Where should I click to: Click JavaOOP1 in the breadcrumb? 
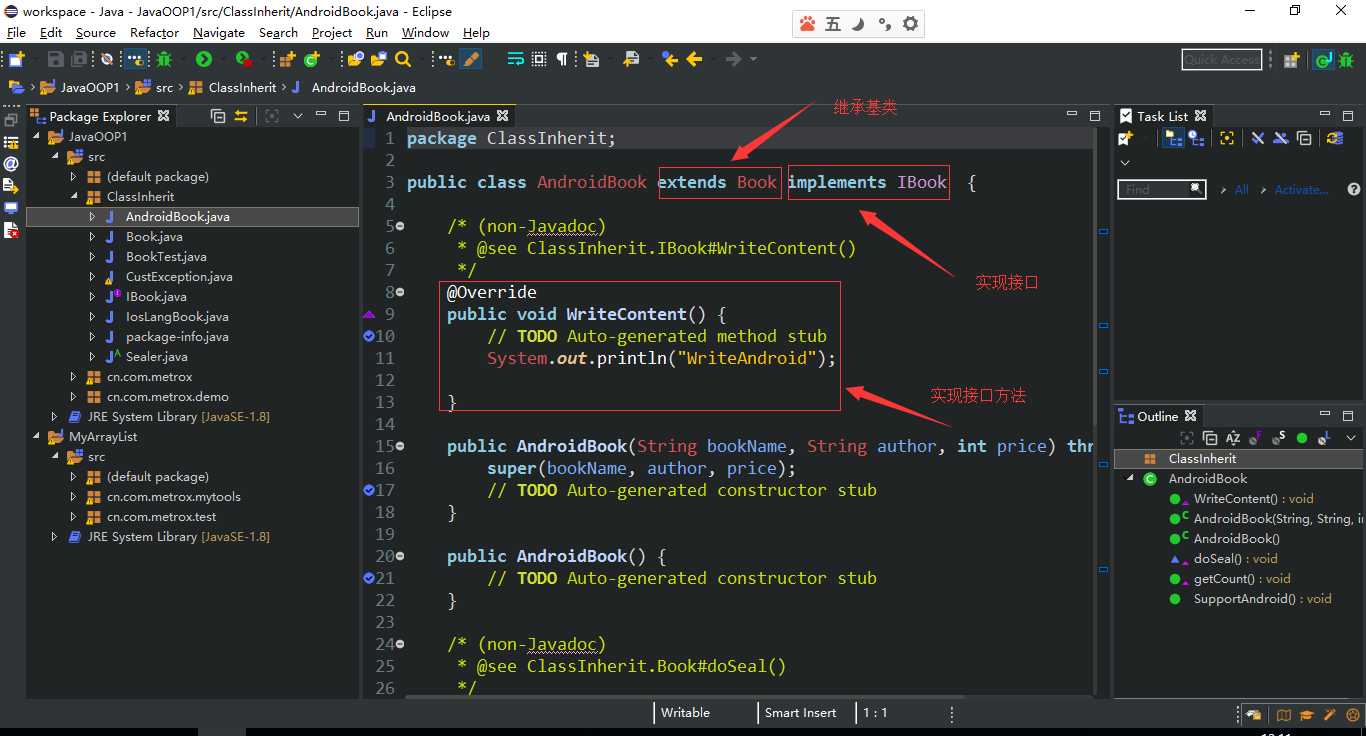[89, 88]
